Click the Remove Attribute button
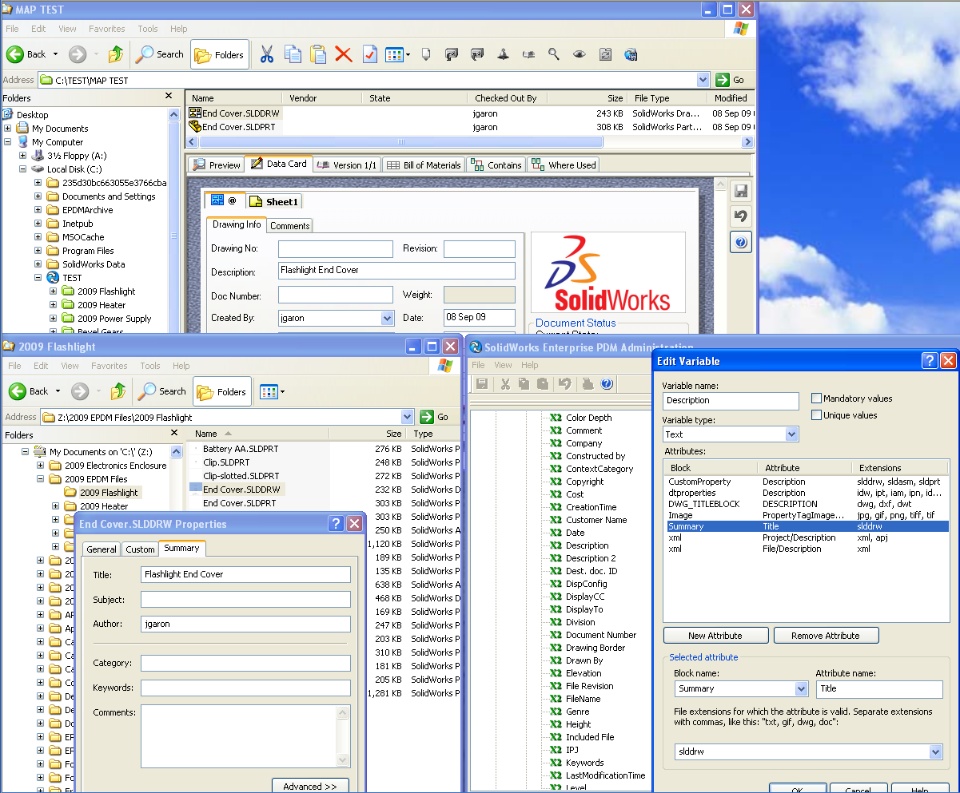The width and height of the screenshot is (960, 793). tap(825, 636)
